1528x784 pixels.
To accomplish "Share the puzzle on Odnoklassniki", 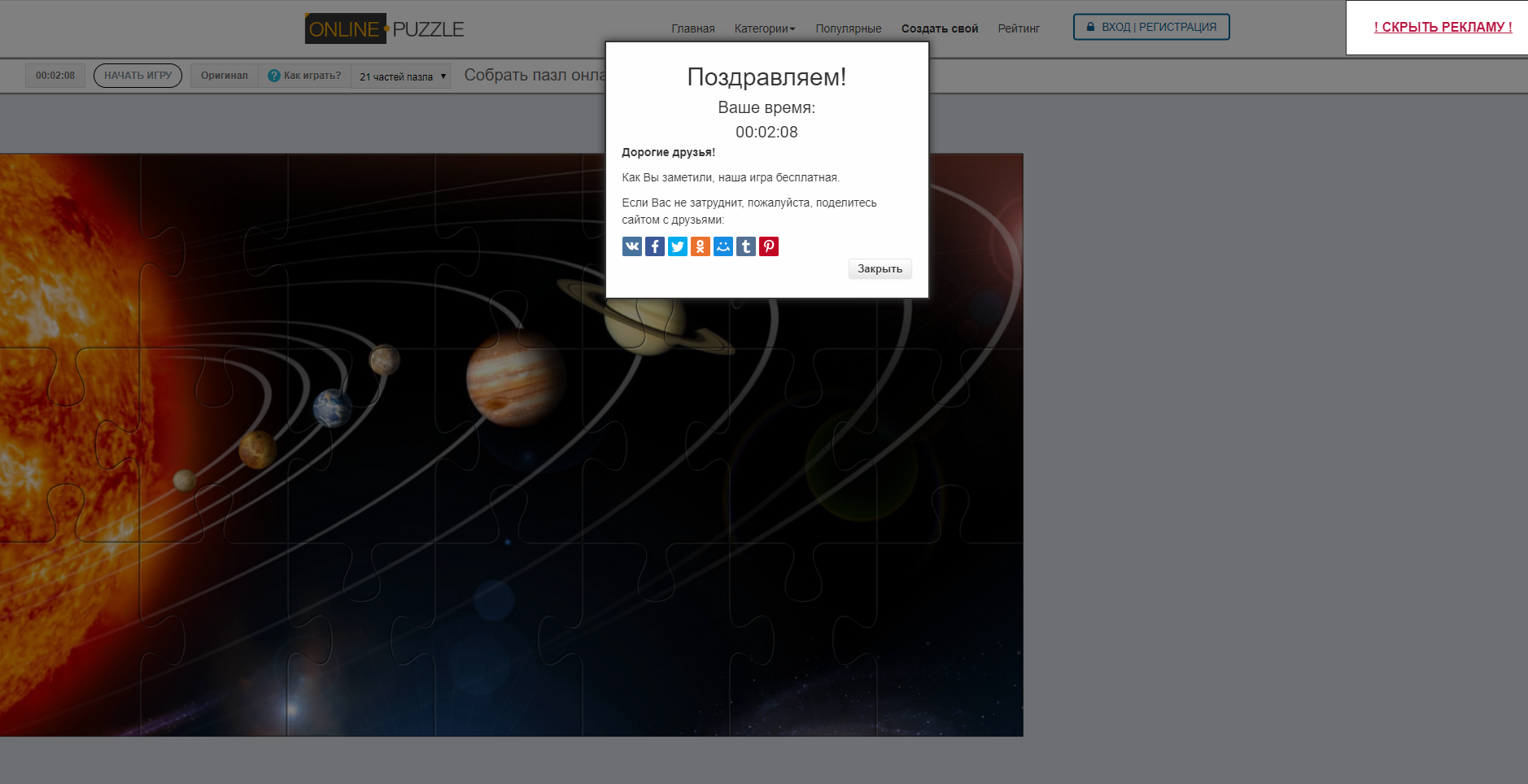I will 701,246.
